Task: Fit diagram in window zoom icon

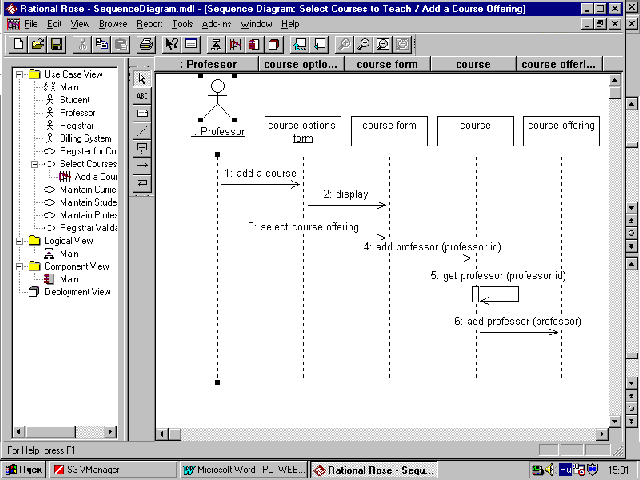Action: [x=382, y=44]
